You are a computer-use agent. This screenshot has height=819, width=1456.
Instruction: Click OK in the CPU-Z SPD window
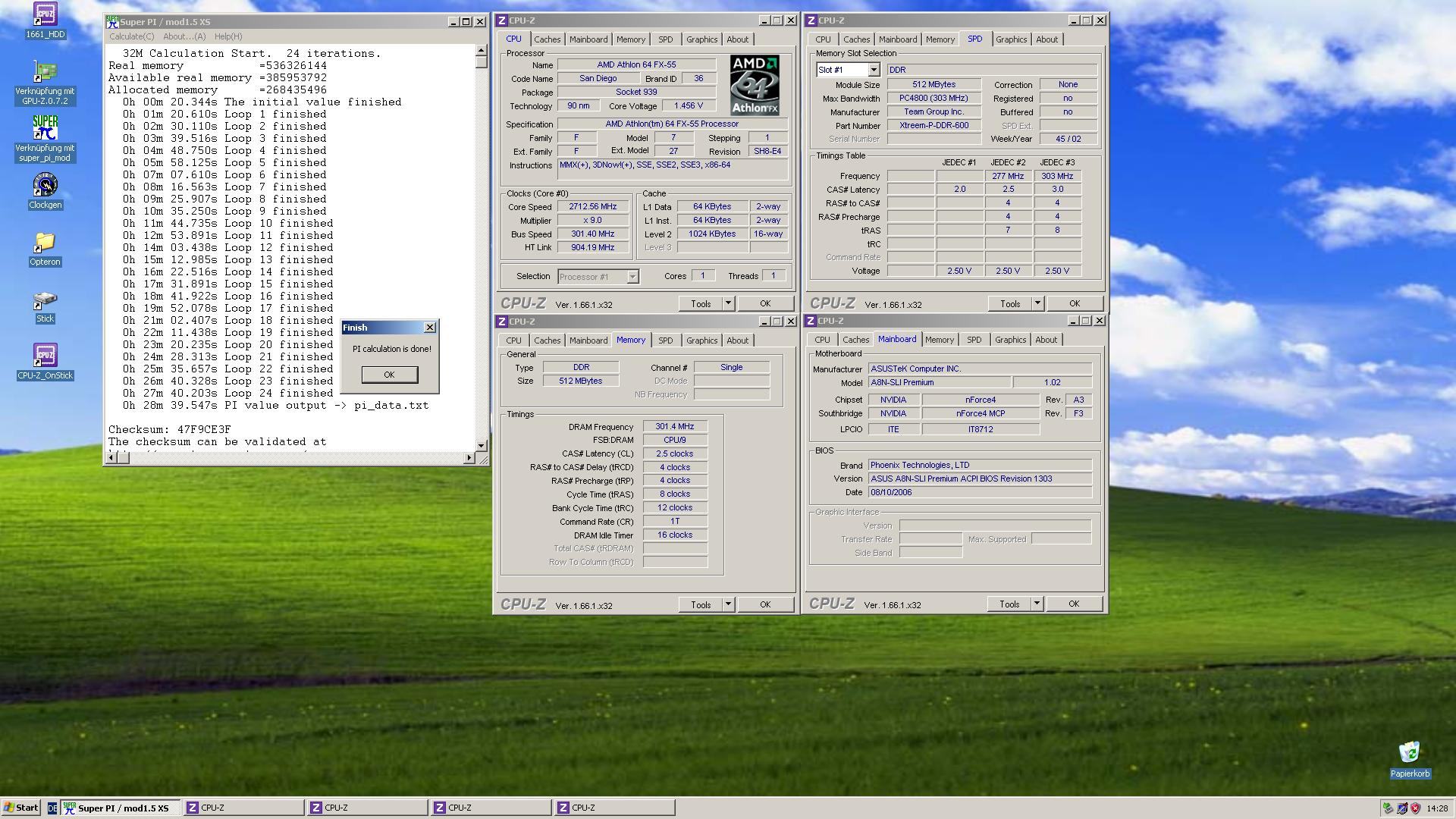pyautogui.click(x=1075, y=303)
